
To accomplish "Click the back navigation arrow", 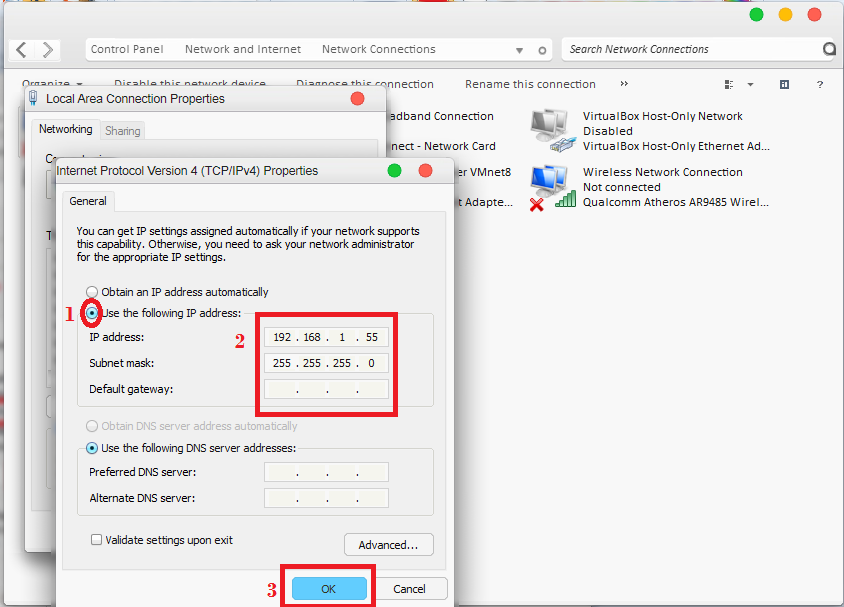I will (20, 49).
